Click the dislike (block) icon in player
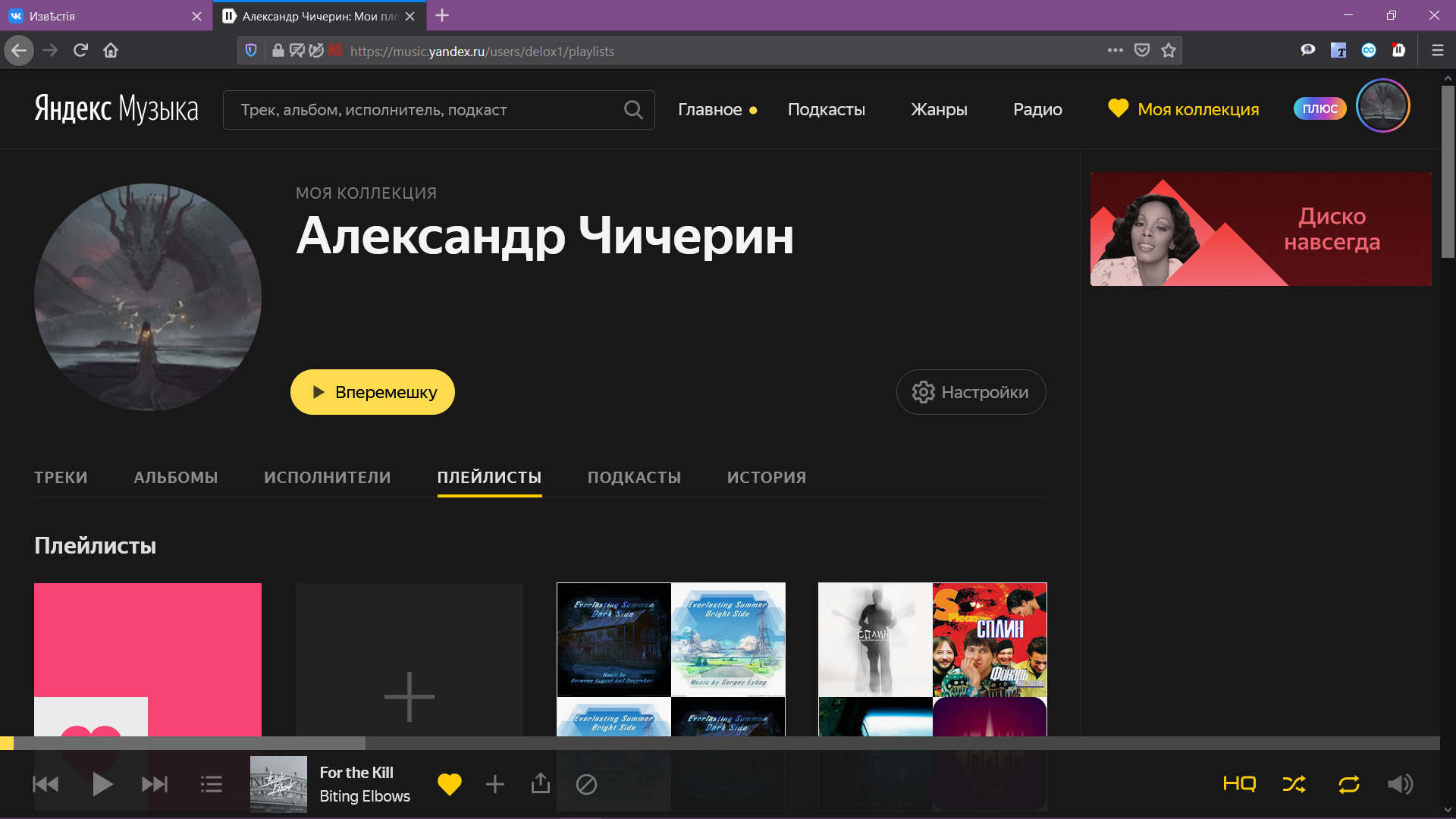1456x819 pixels. [x=586, y=784]
